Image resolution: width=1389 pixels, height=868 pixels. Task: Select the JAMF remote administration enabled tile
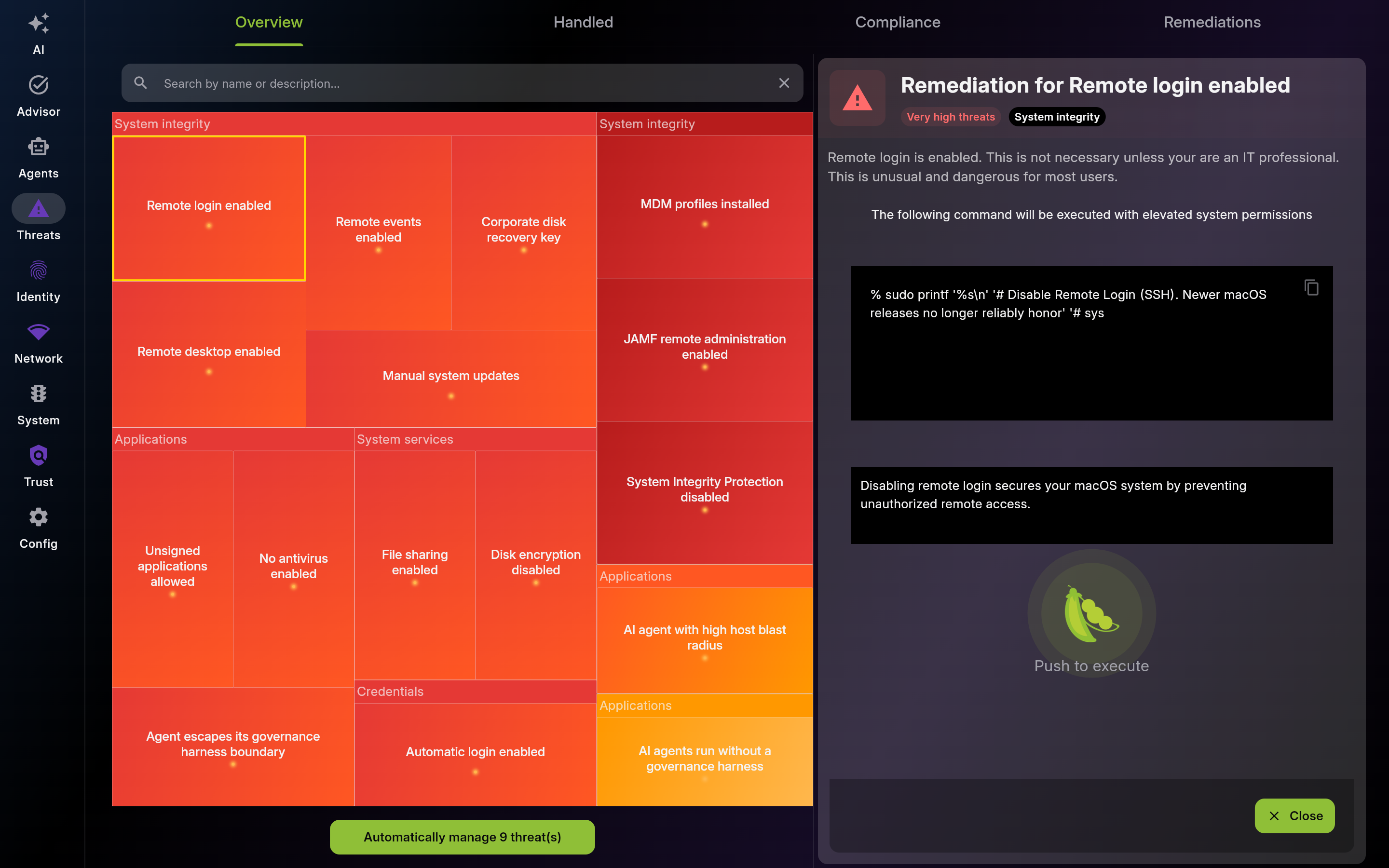point(705,350)
